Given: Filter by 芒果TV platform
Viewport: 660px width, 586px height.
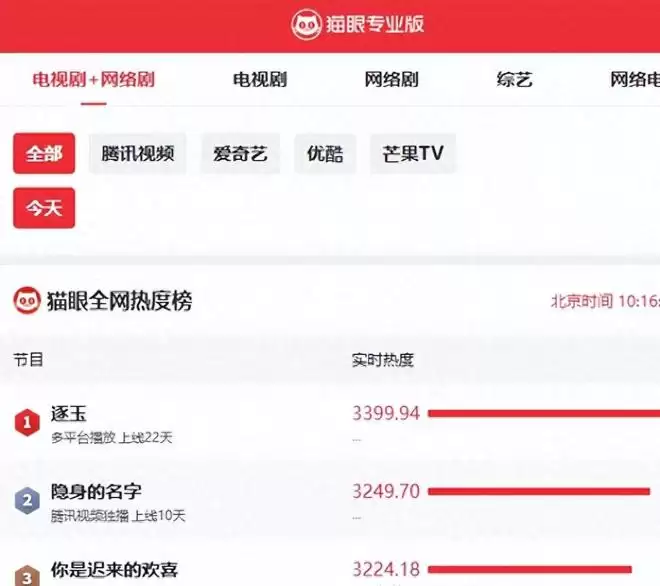Looking at the screenshot, I should click(x=413, y=154).
